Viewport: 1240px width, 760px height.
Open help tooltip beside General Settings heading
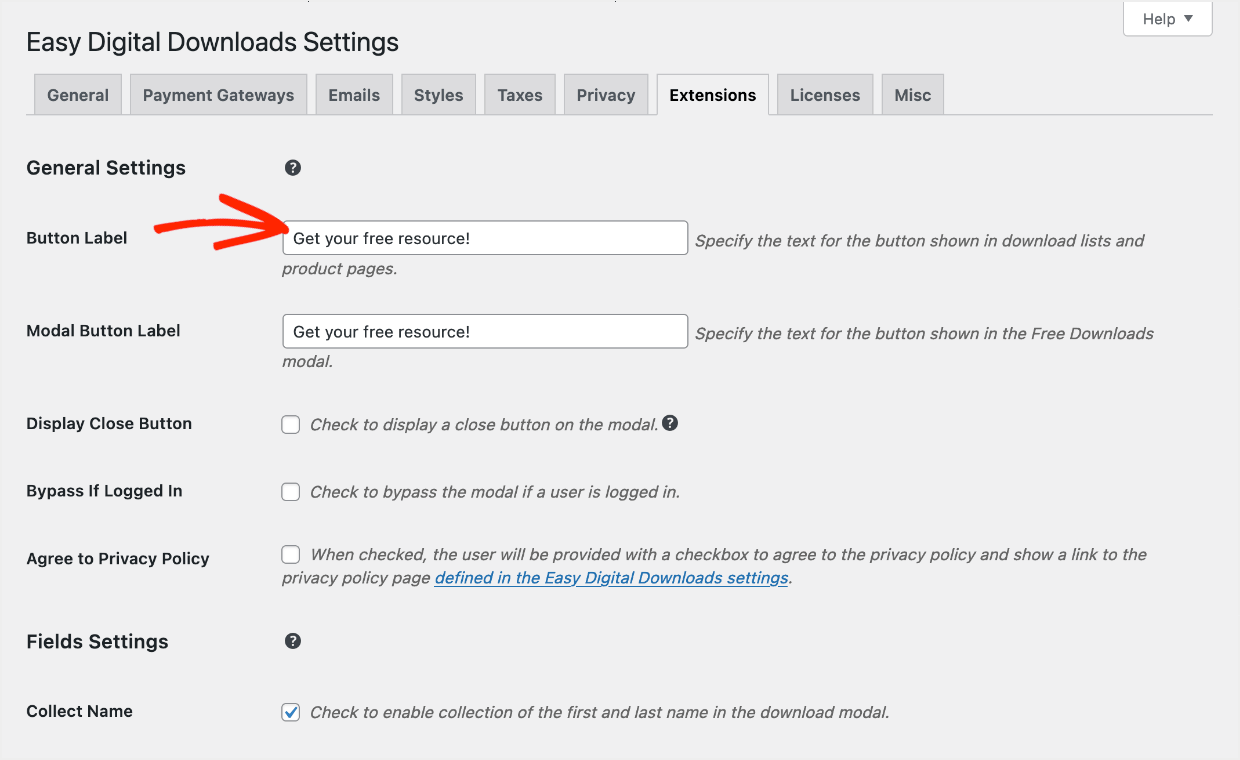tap(293, 168)
